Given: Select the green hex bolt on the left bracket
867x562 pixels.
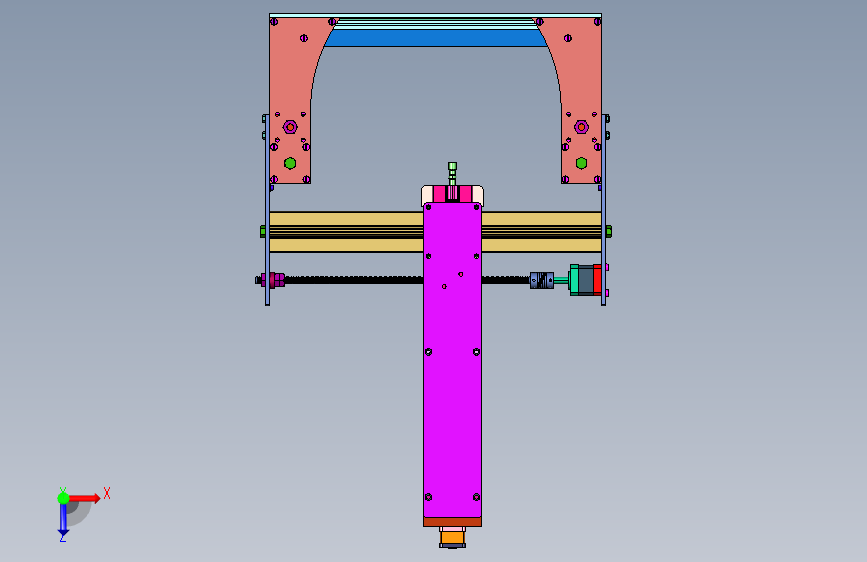Looking at the screenshot, I should click(290, 163).
